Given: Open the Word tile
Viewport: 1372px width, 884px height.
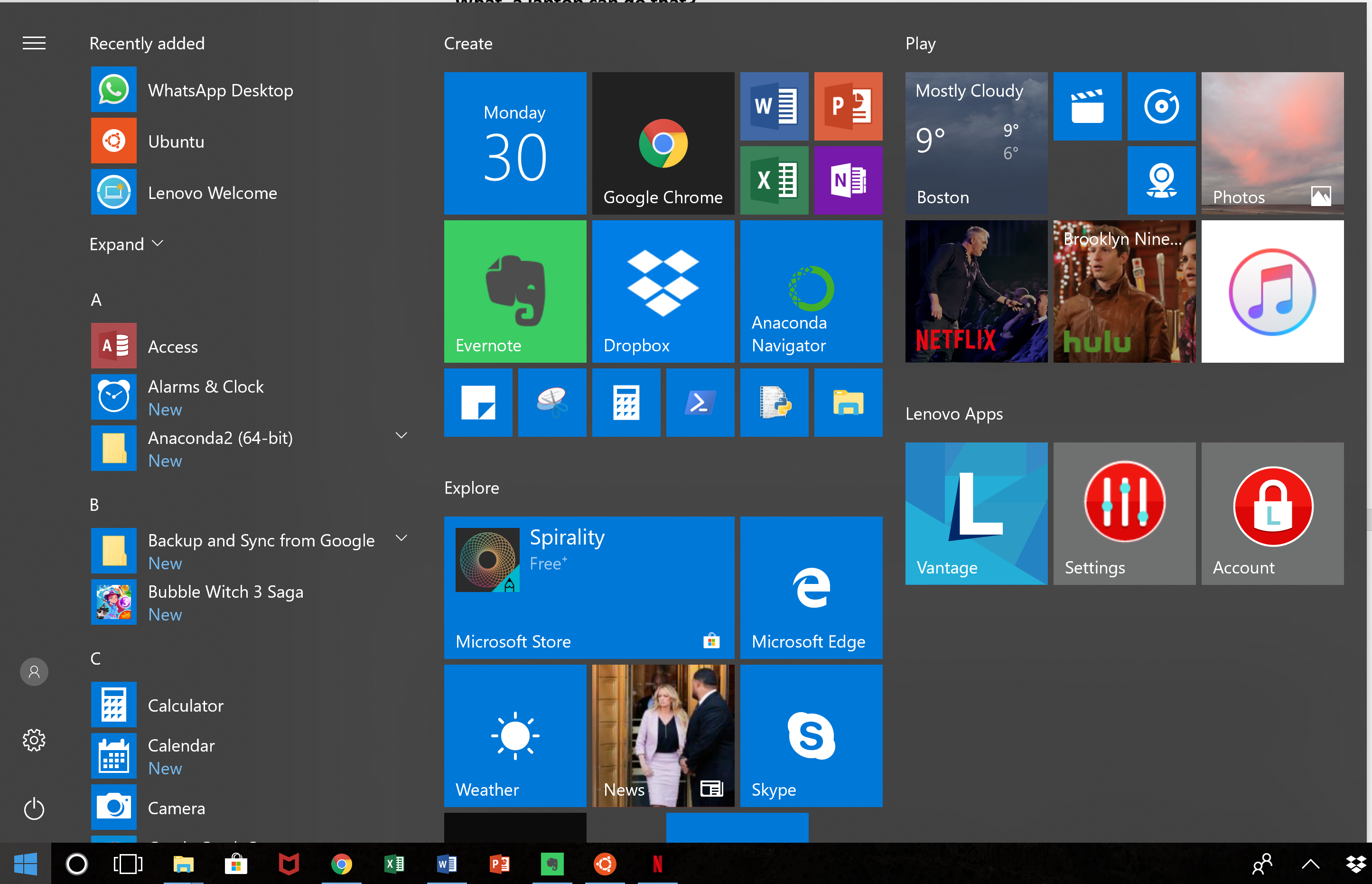Looking at the screenshot, I should pyautogui.click(x=774, y=106).
